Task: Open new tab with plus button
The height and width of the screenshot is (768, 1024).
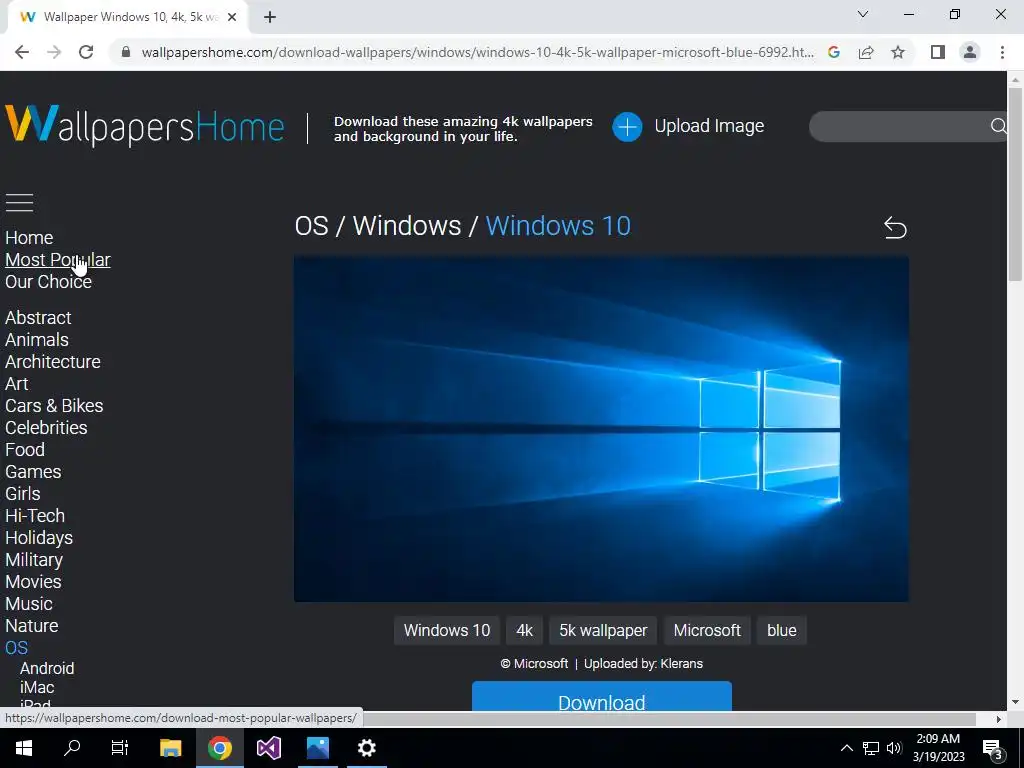Action: [x=270, y=17]
